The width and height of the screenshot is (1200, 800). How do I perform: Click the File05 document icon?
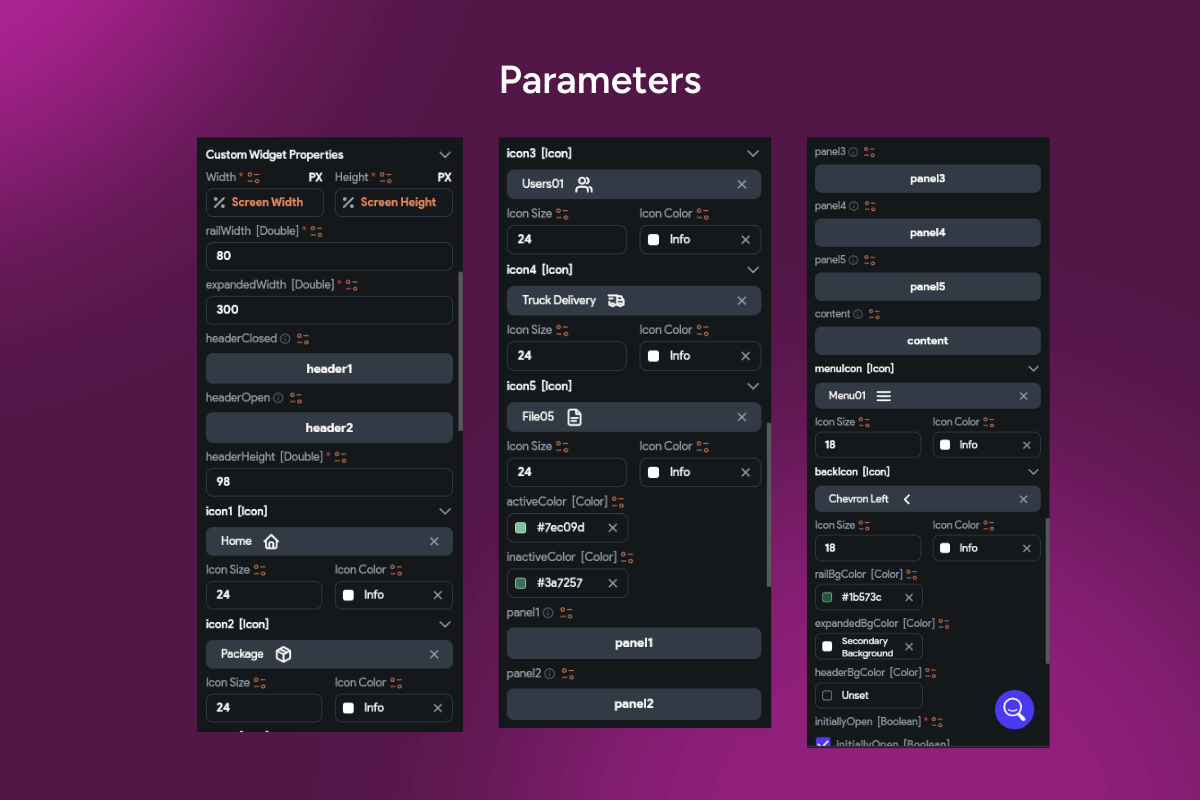point(574,417)
